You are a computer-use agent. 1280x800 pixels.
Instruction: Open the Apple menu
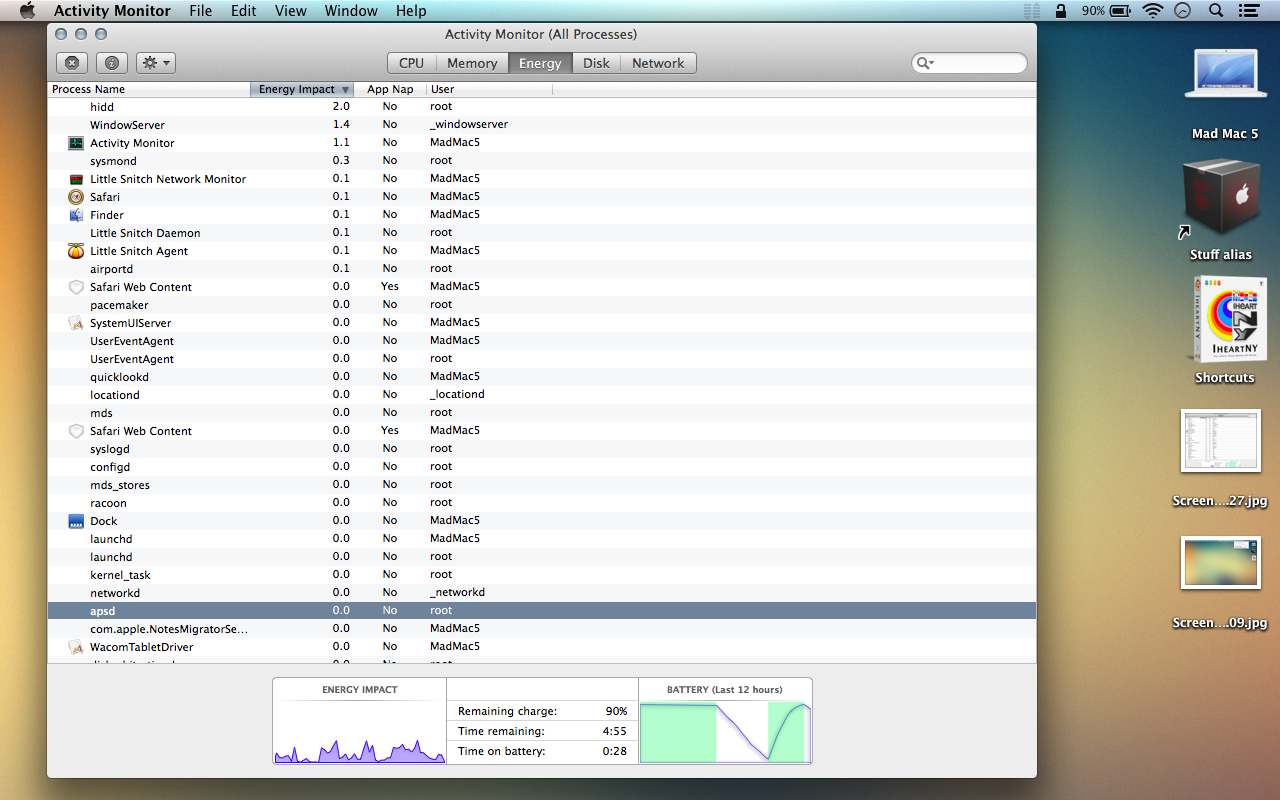[x=27, y=11]
